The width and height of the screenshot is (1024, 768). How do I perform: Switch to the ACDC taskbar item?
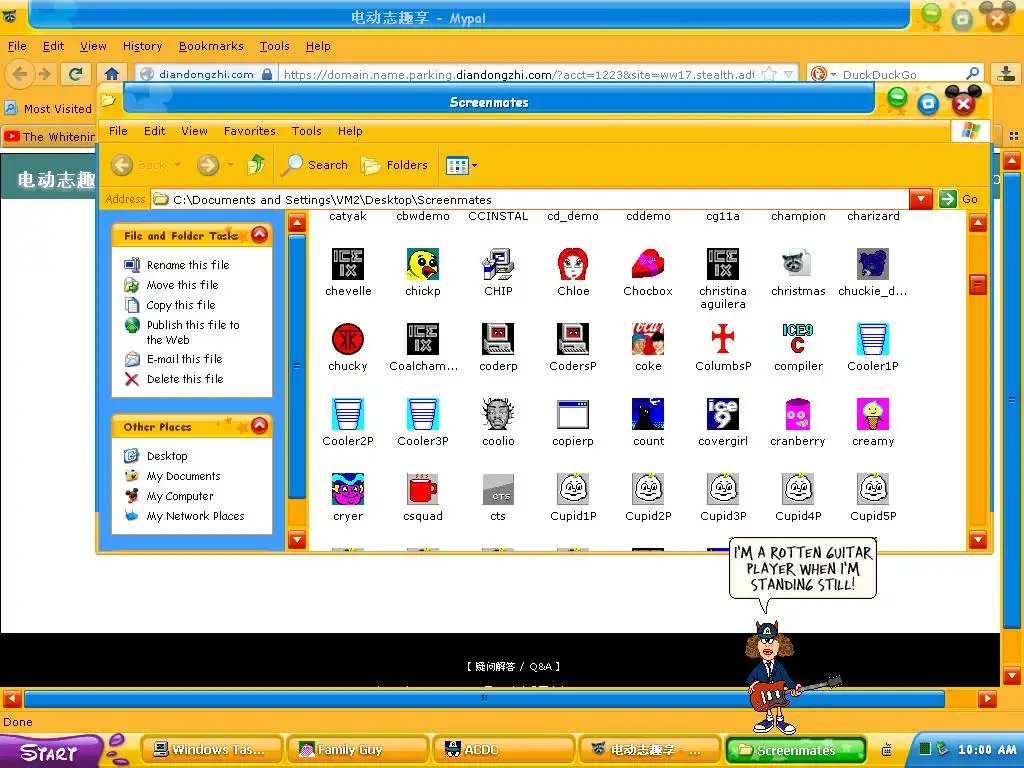503,750
